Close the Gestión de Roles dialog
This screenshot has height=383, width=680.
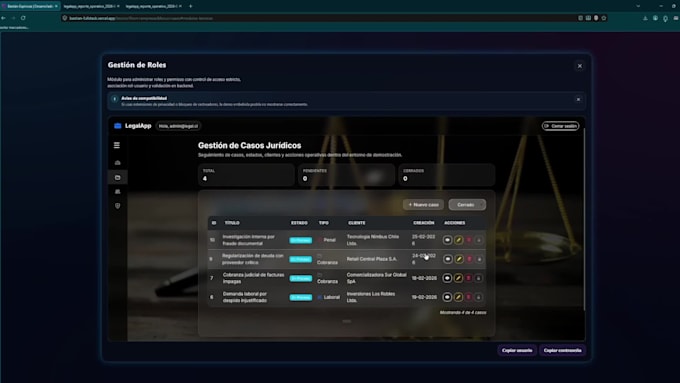[579, 66]
